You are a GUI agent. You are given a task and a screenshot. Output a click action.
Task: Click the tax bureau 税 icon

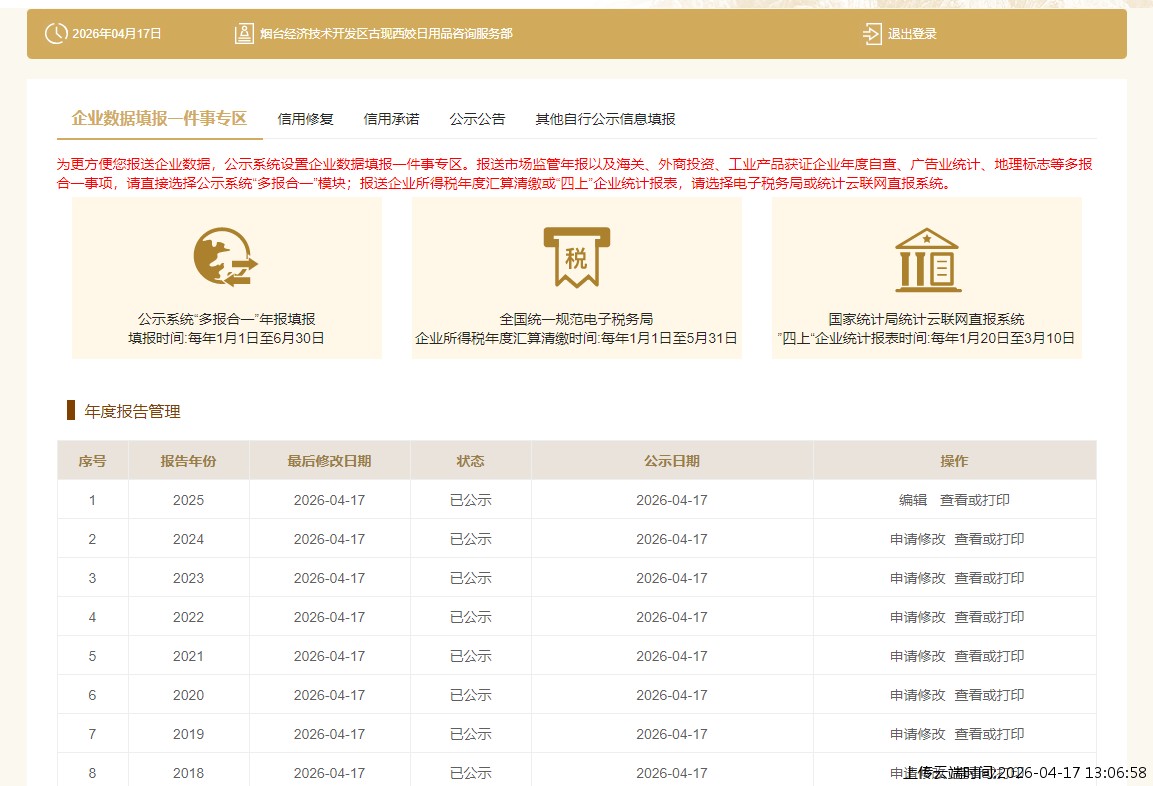[x=576, y=257]
